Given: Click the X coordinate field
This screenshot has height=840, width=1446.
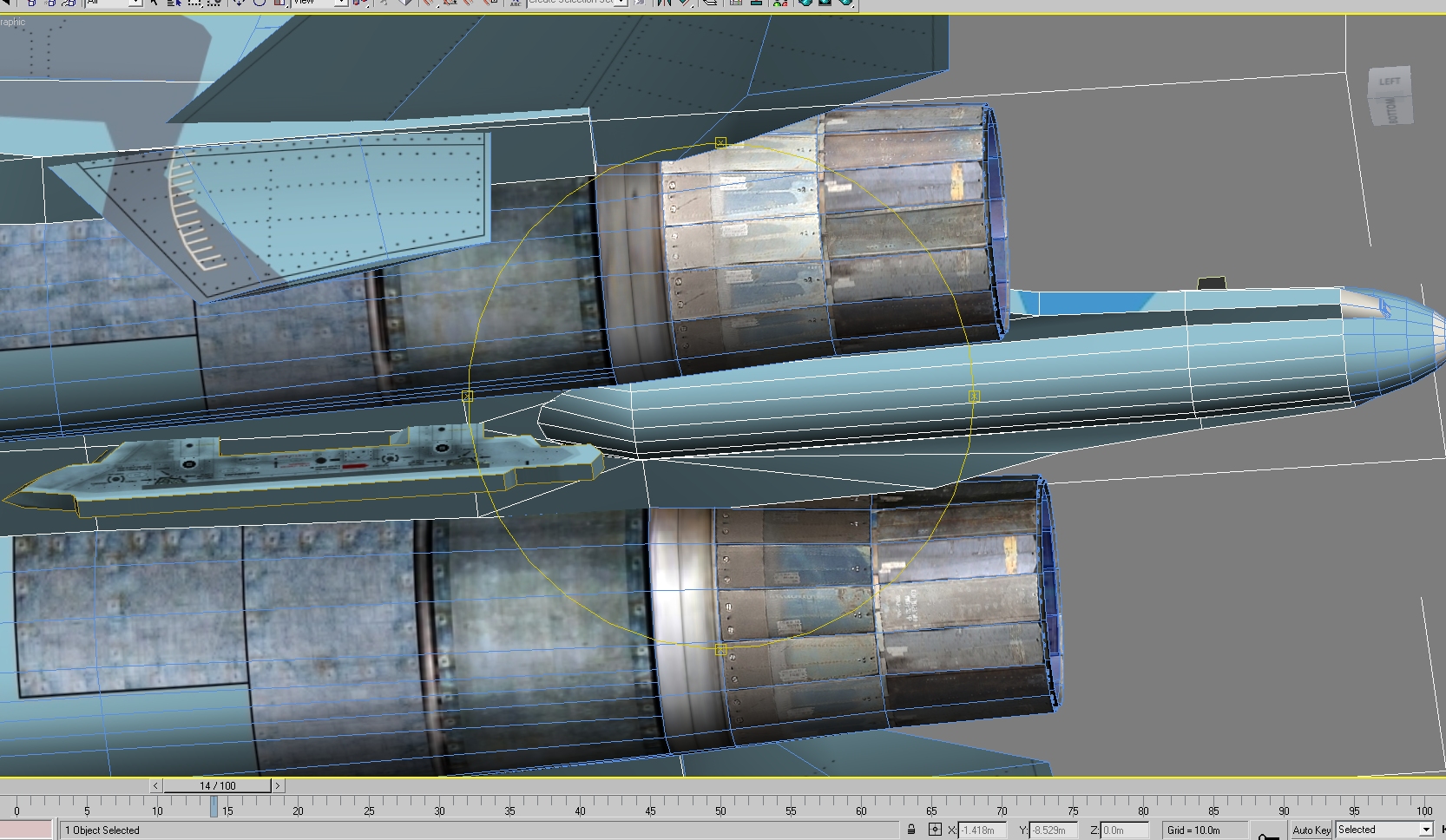Looking at the screenshot, I should (983, 830).
